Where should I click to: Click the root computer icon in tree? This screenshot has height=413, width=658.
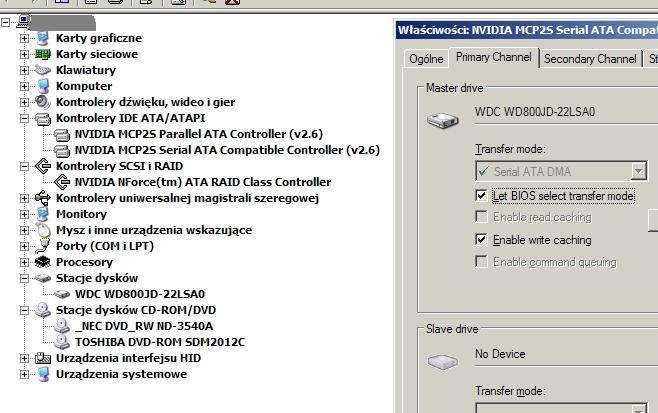click(24, 21)
